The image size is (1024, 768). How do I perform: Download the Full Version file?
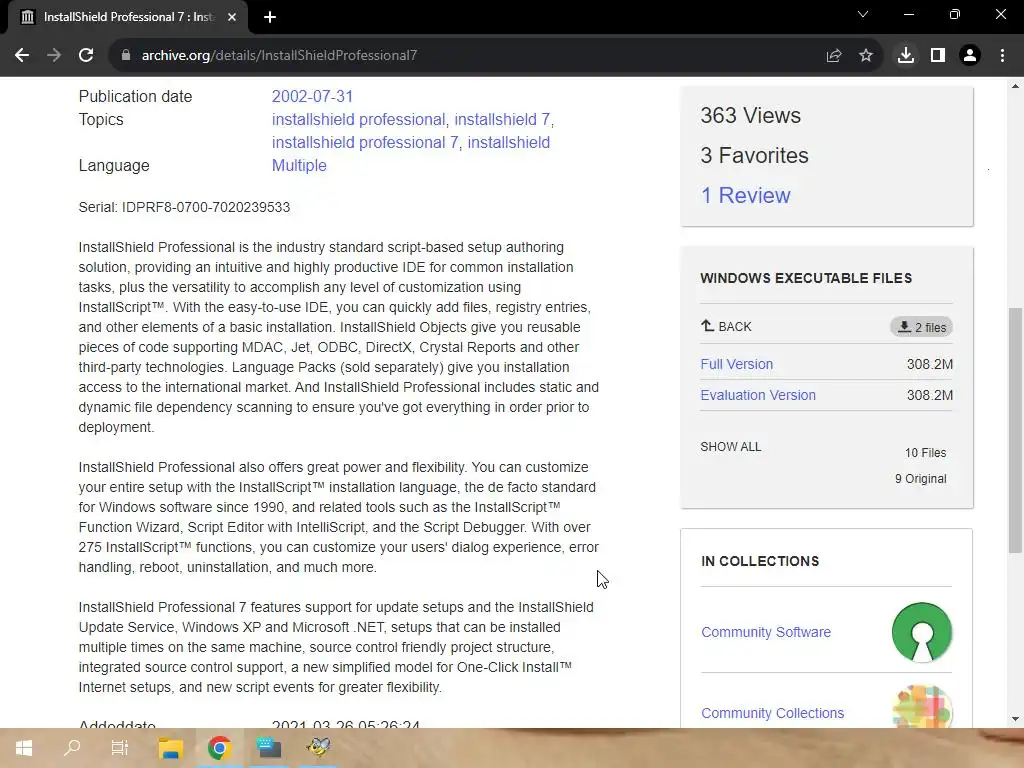(x=737, y=364)
